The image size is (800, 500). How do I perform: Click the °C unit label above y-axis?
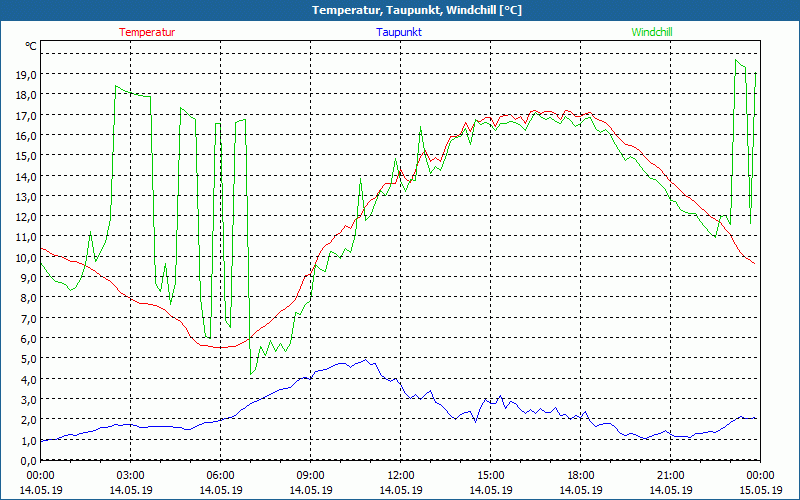click(x=30, y=46)
